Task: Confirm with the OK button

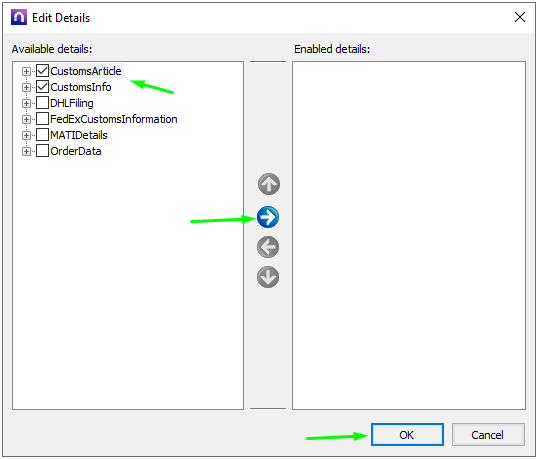Action: pyautogui.click(x=407, y=435)
